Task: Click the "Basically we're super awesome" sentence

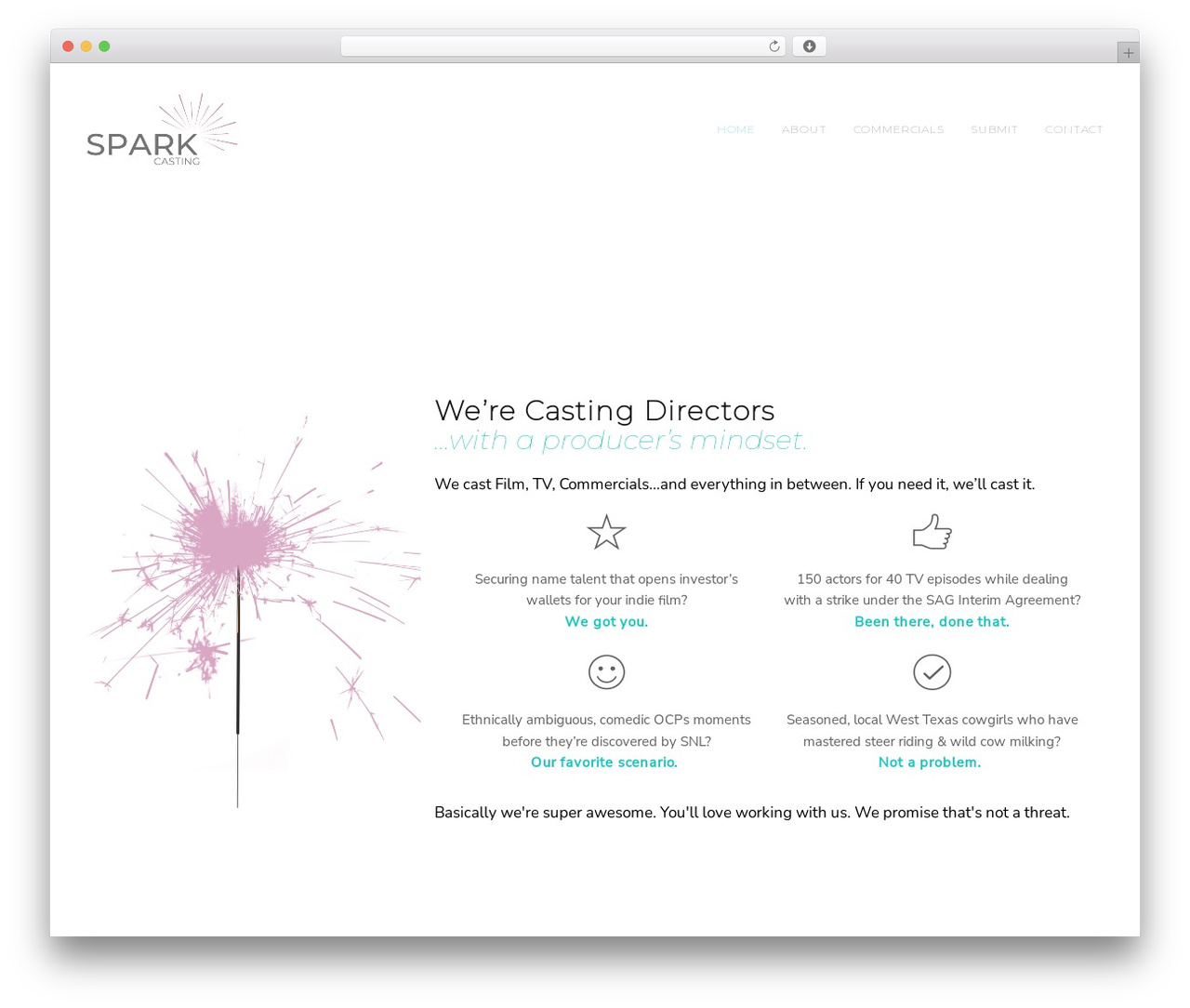Action: pyautogui.click(x=752, y=812)
